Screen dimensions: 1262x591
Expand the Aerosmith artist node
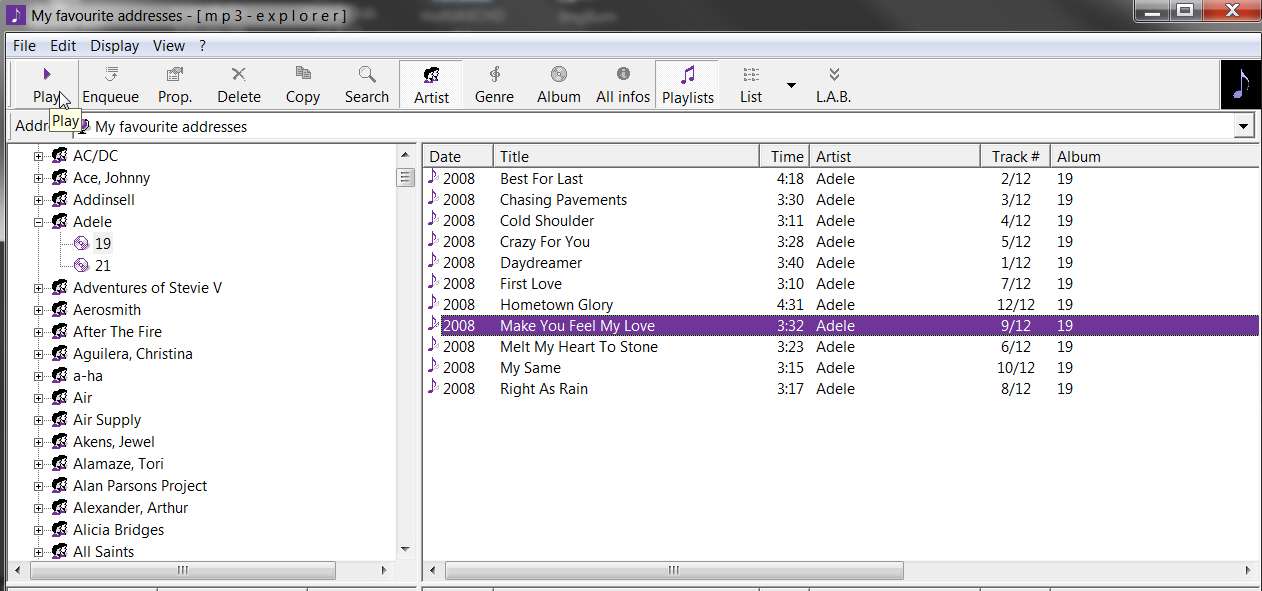tap(39, 310)
